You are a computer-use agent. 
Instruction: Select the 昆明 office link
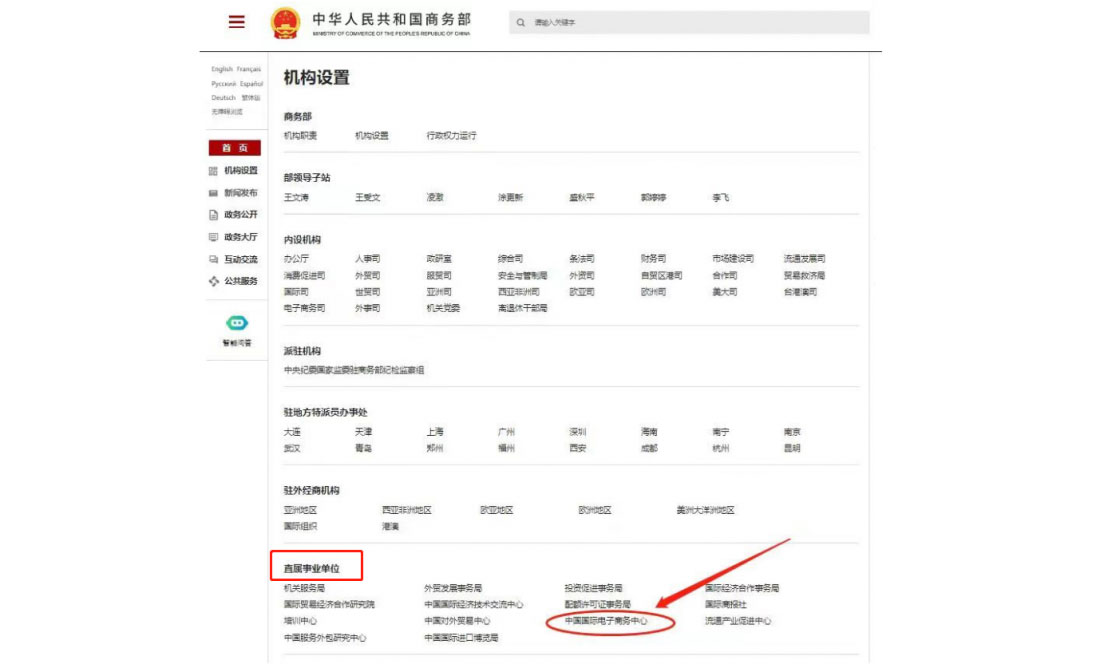[792, 448]
